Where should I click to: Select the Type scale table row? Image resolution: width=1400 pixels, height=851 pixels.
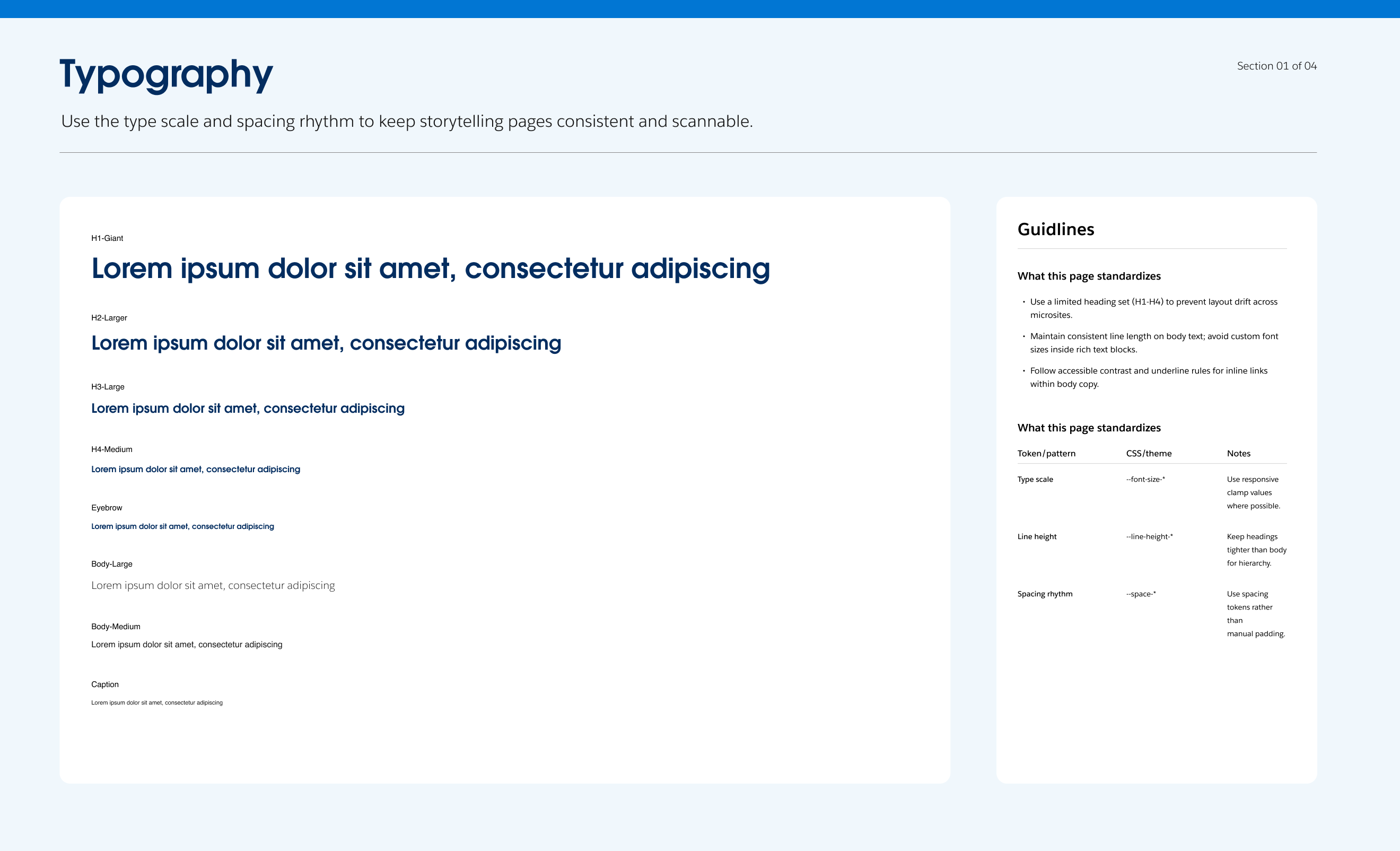[1035, 479]
